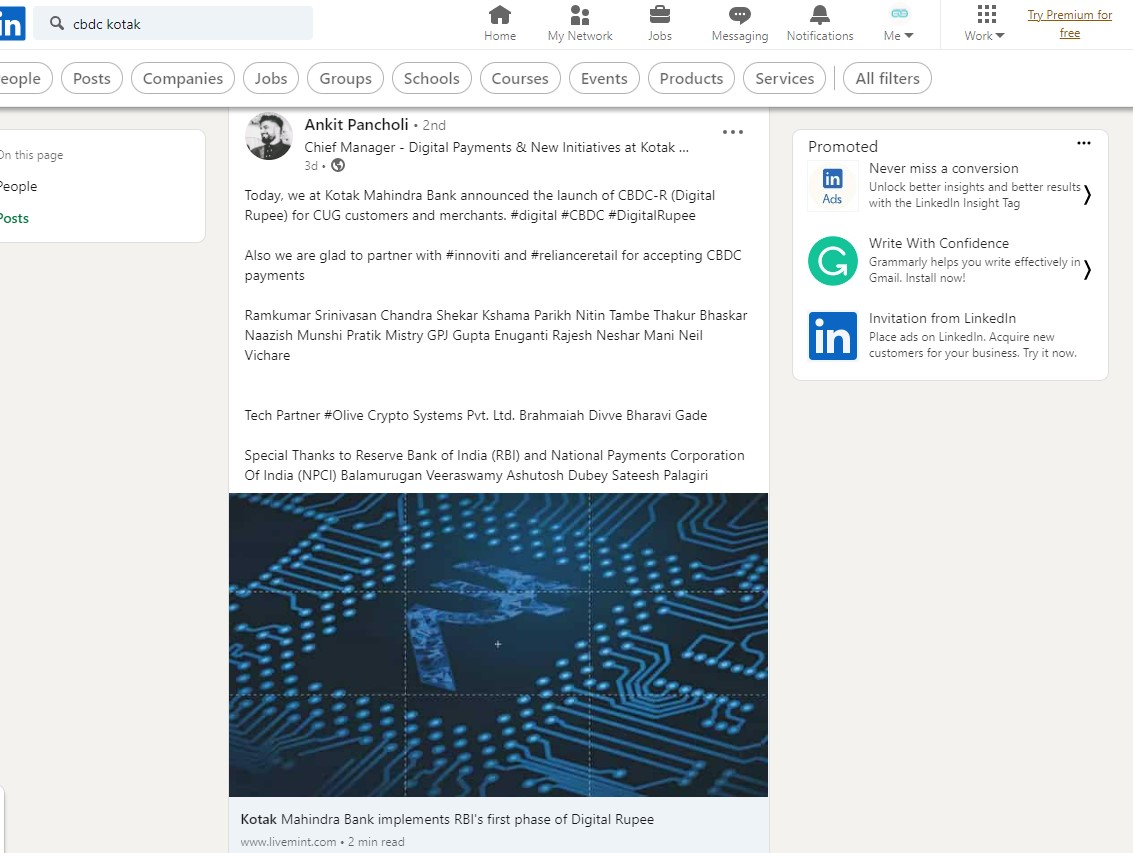The image size is (1133, 853).
Task: Filter search results by Events
Action: [603, 77]
